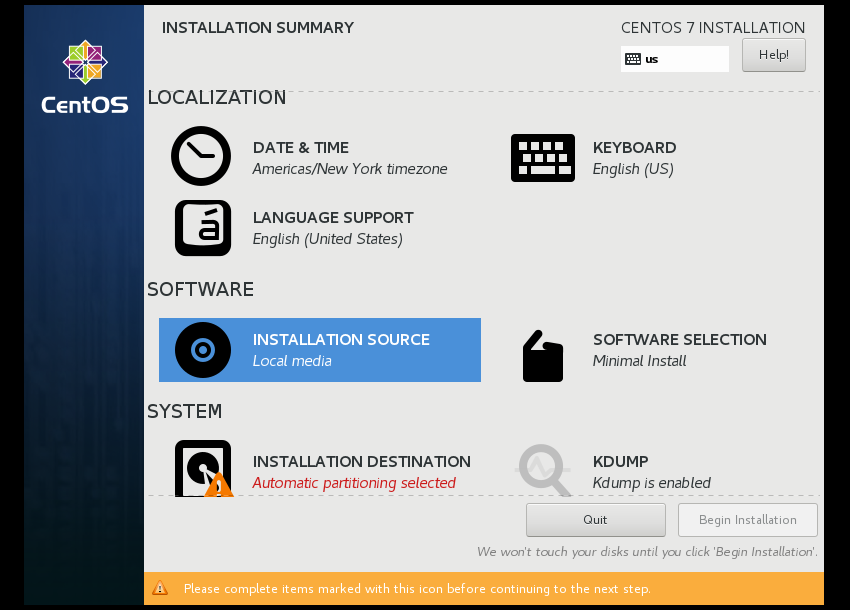Click the Help! button

774,55
